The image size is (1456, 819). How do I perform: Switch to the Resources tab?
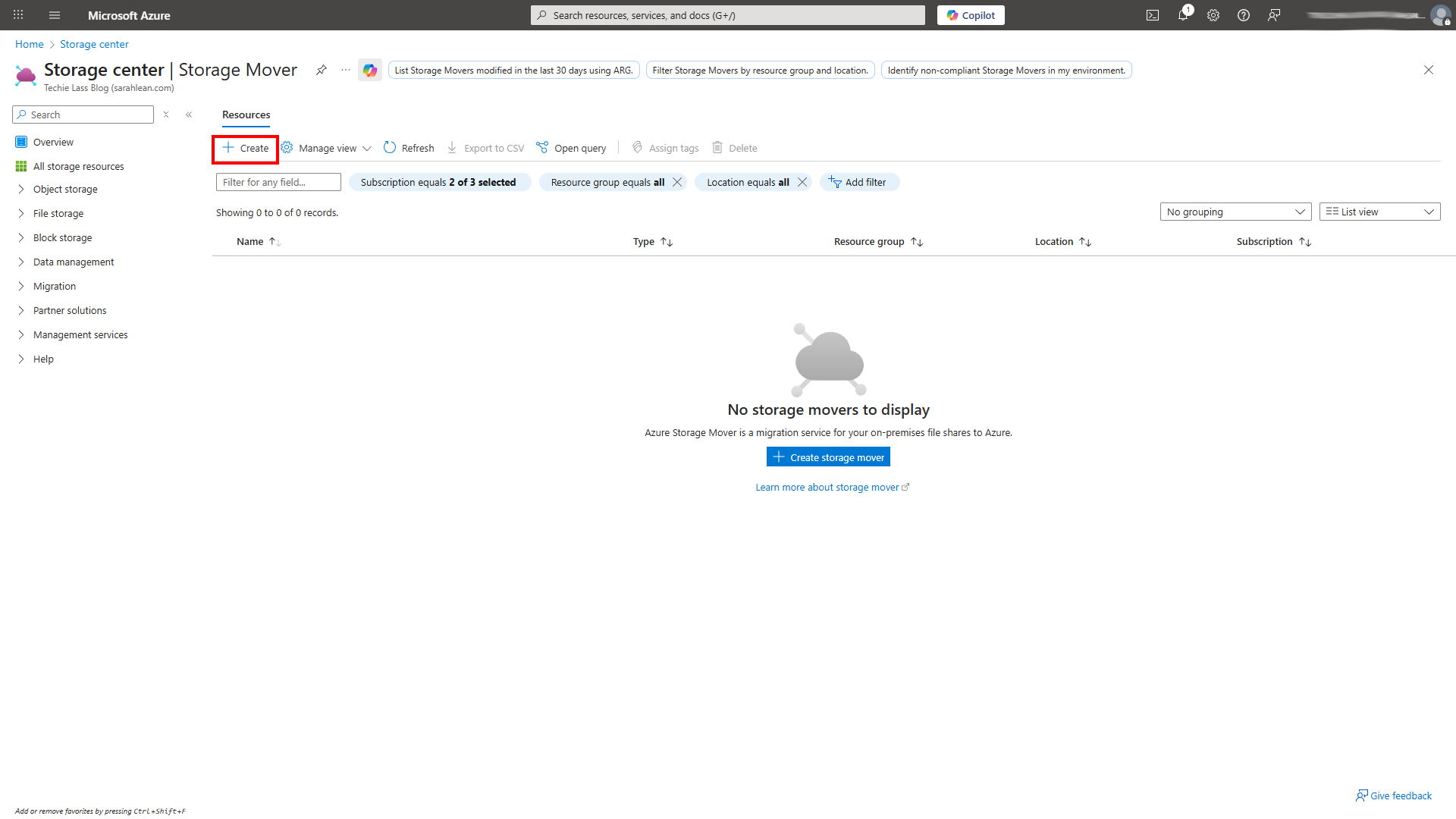pos(246,115)
